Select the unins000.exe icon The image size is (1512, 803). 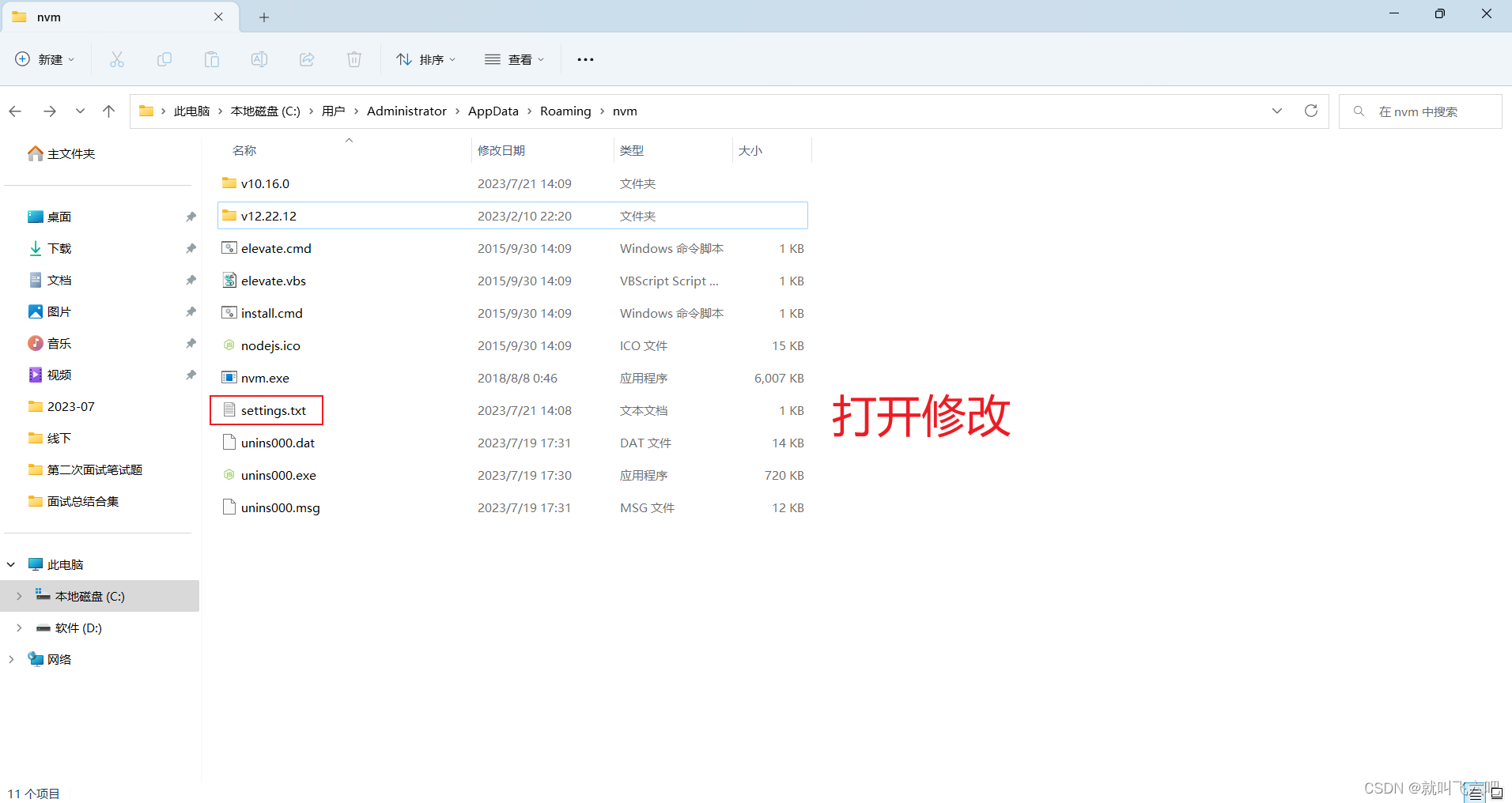(229, 475)
